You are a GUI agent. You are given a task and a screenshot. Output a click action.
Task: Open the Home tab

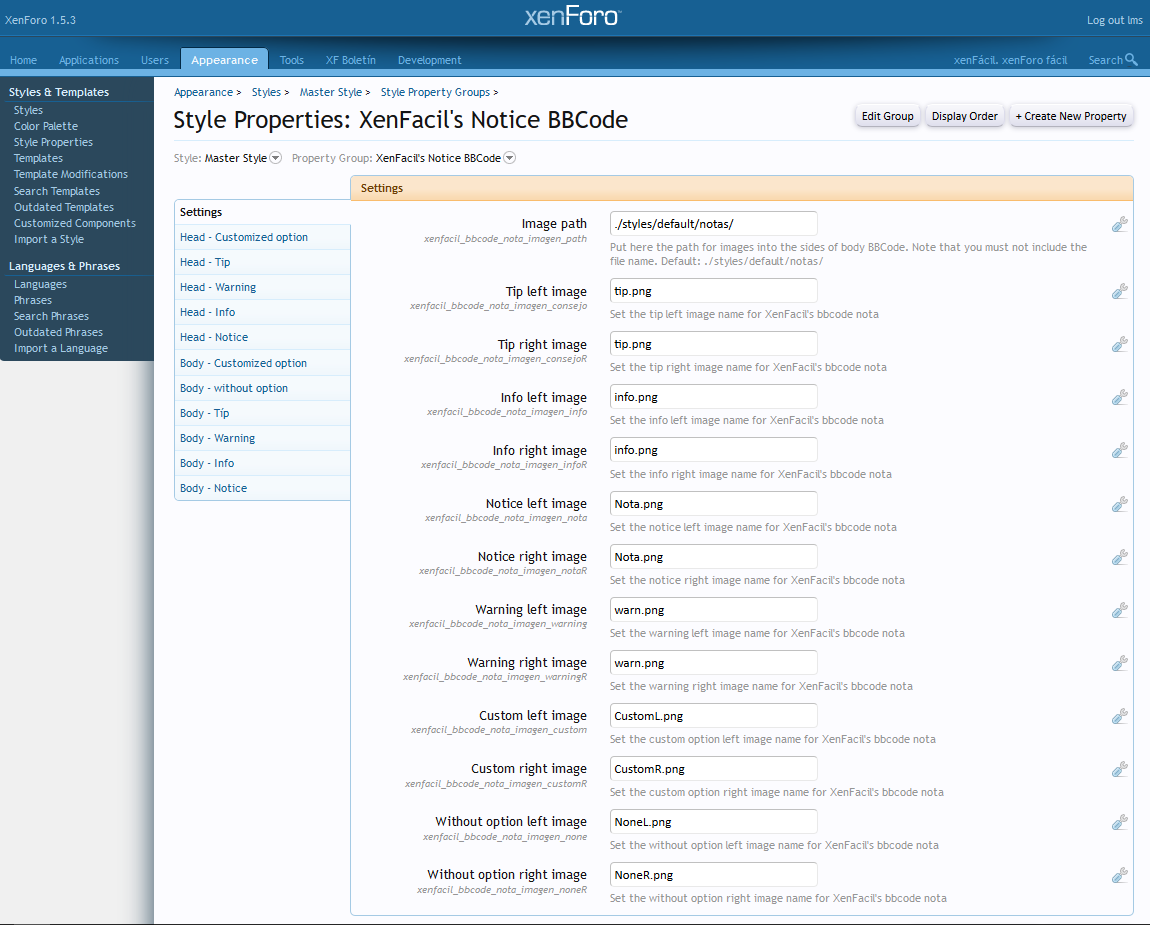[x=23, y=60]
